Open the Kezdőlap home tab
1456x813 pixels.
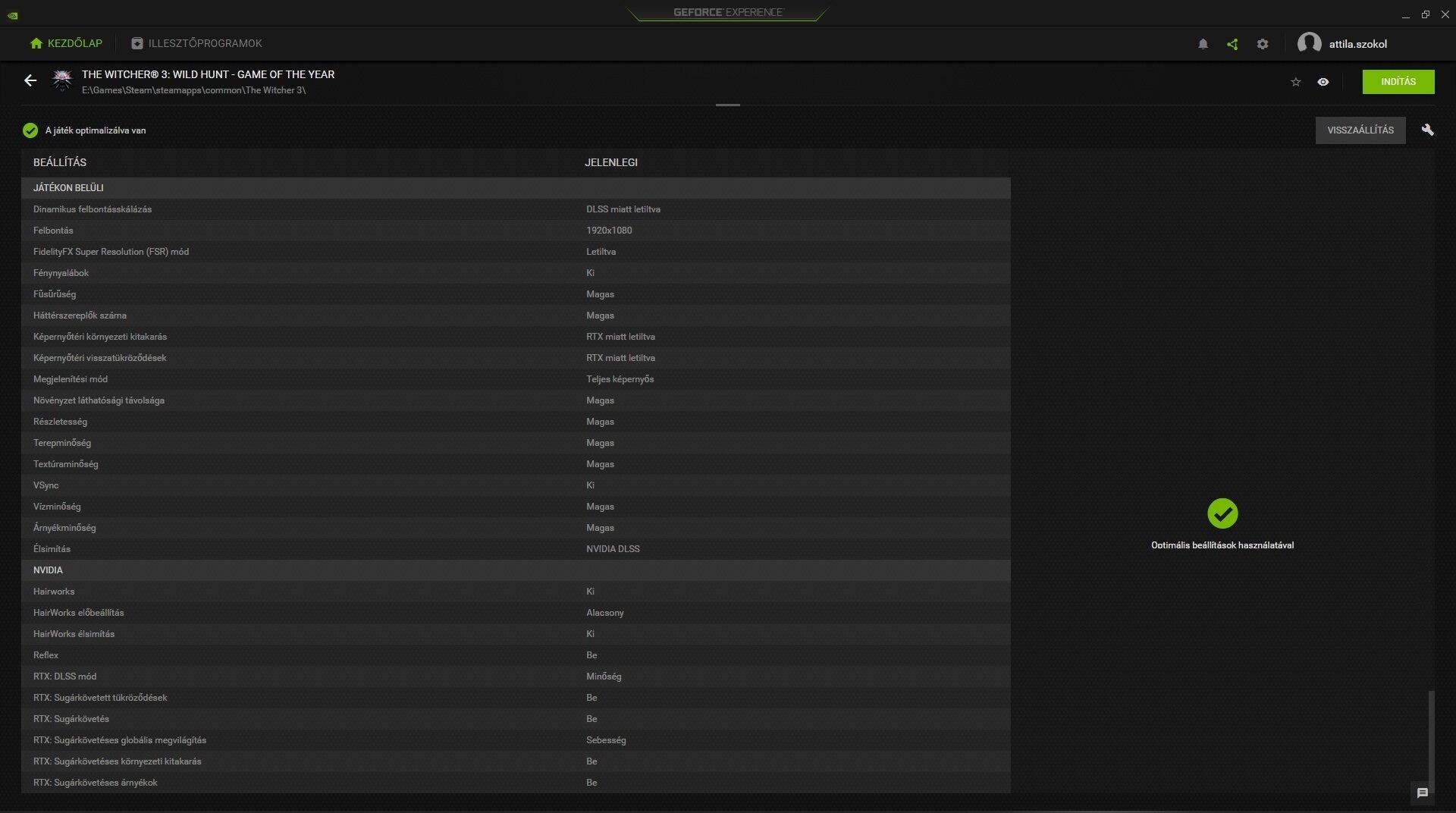pos(66,43)
